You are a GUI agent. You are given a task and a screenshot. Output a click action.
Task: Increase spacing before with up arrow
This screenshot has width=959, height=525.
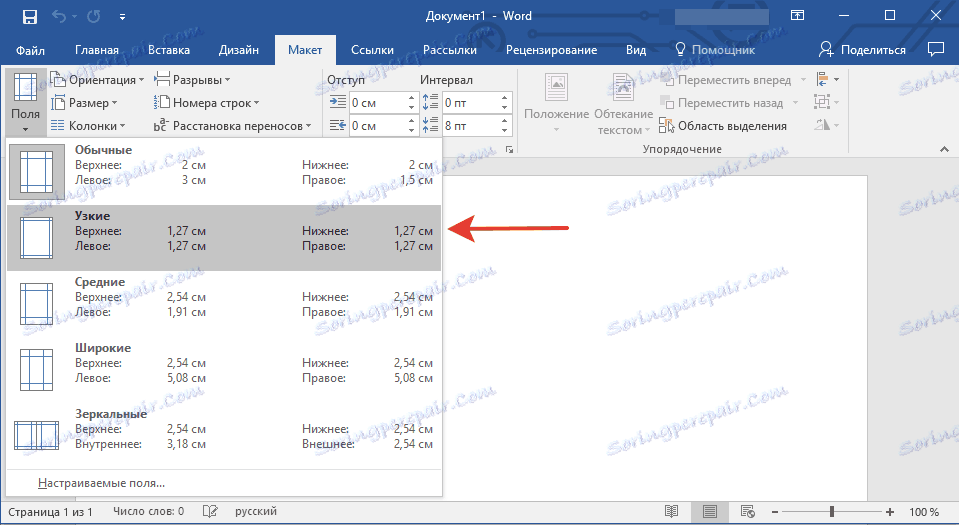pos(505,98)
